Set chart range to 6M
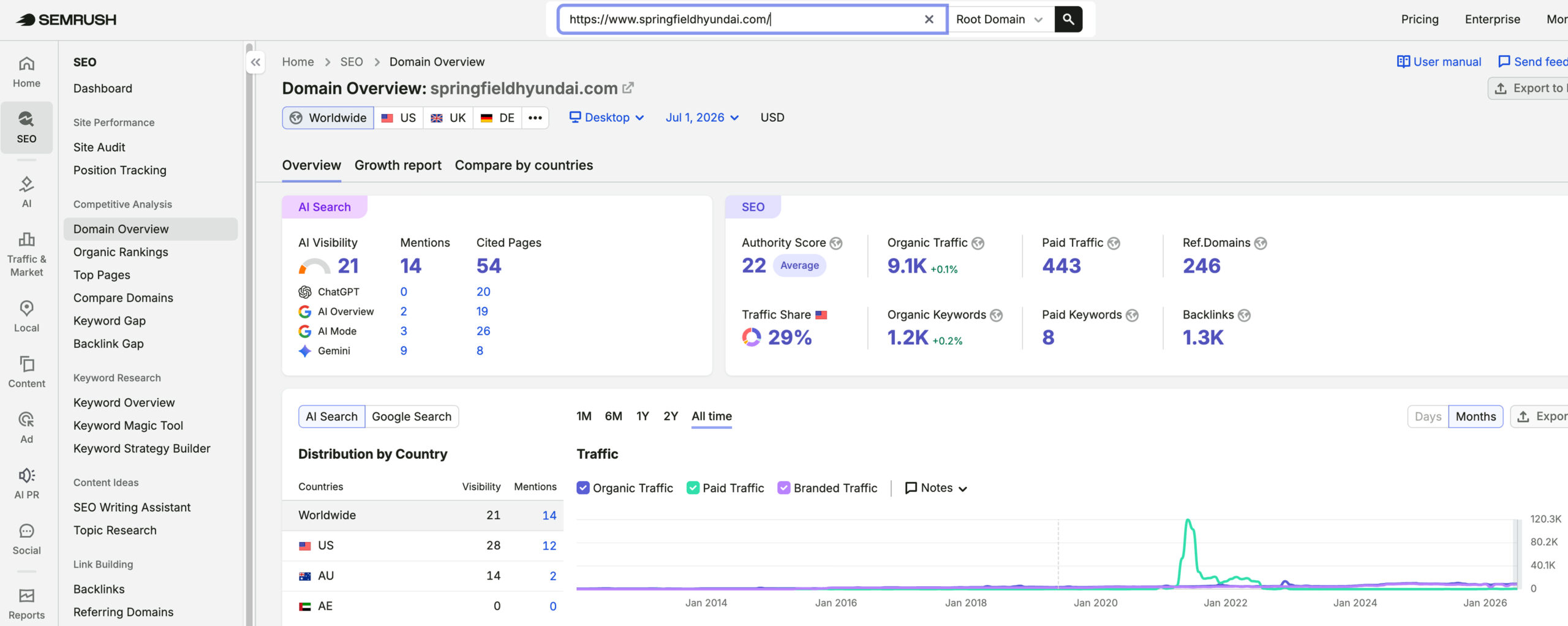 pyautogui.click(x=613, y=417)
